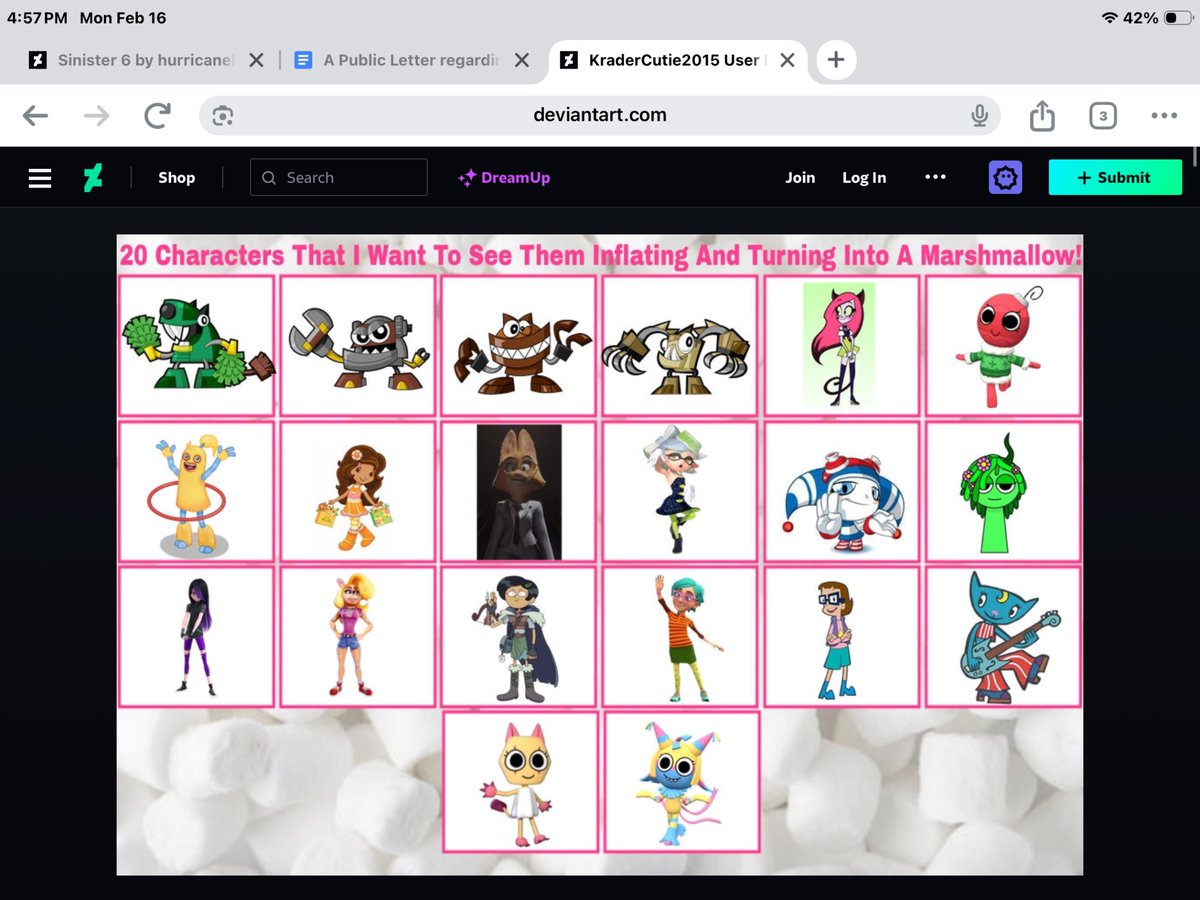Open the DeviantArt hamburger menu

[x=40, y=178]
